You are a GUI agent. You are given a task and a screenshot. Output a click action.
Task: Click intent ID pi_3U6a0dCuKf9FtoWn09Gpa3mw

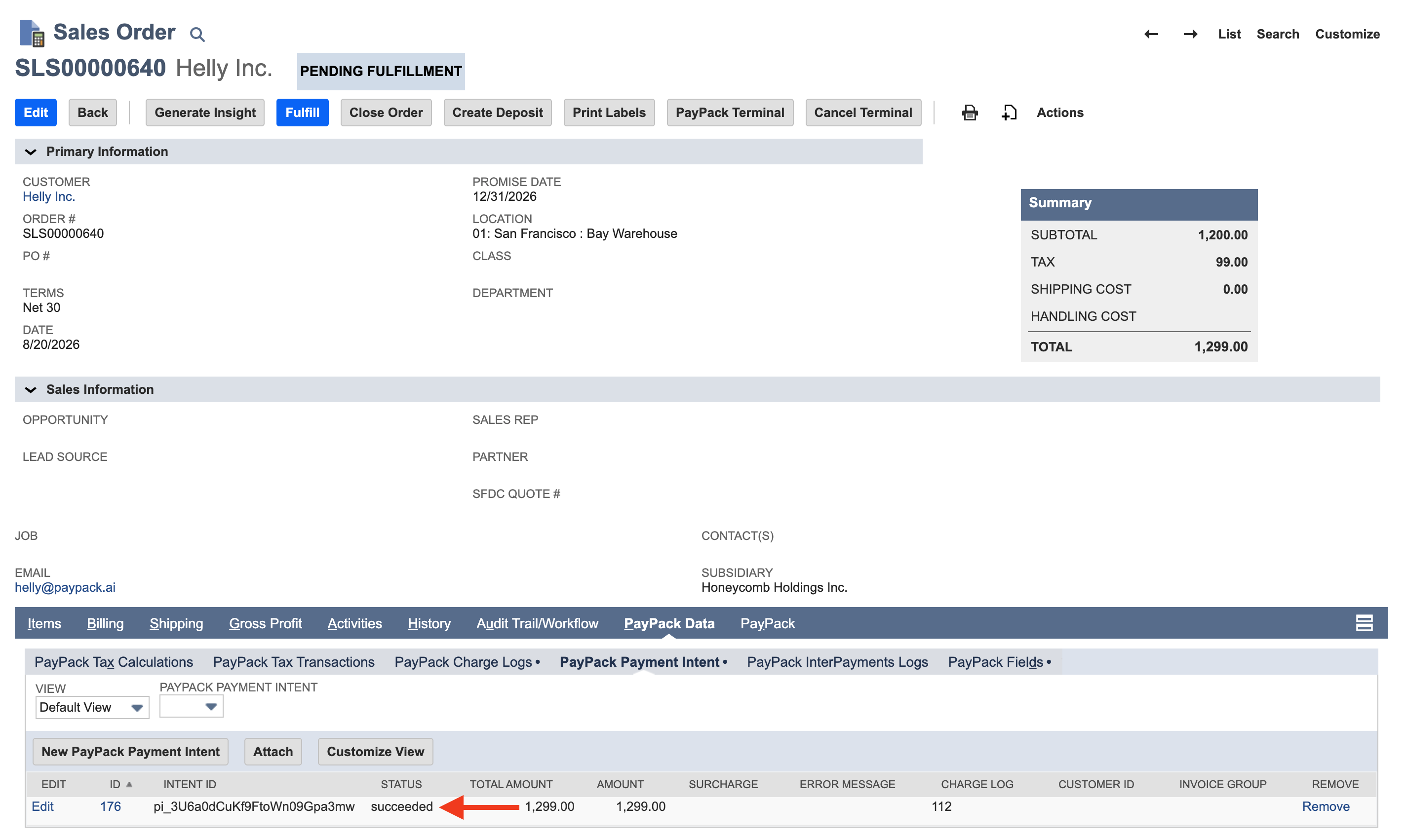click(x=254, y=806)
